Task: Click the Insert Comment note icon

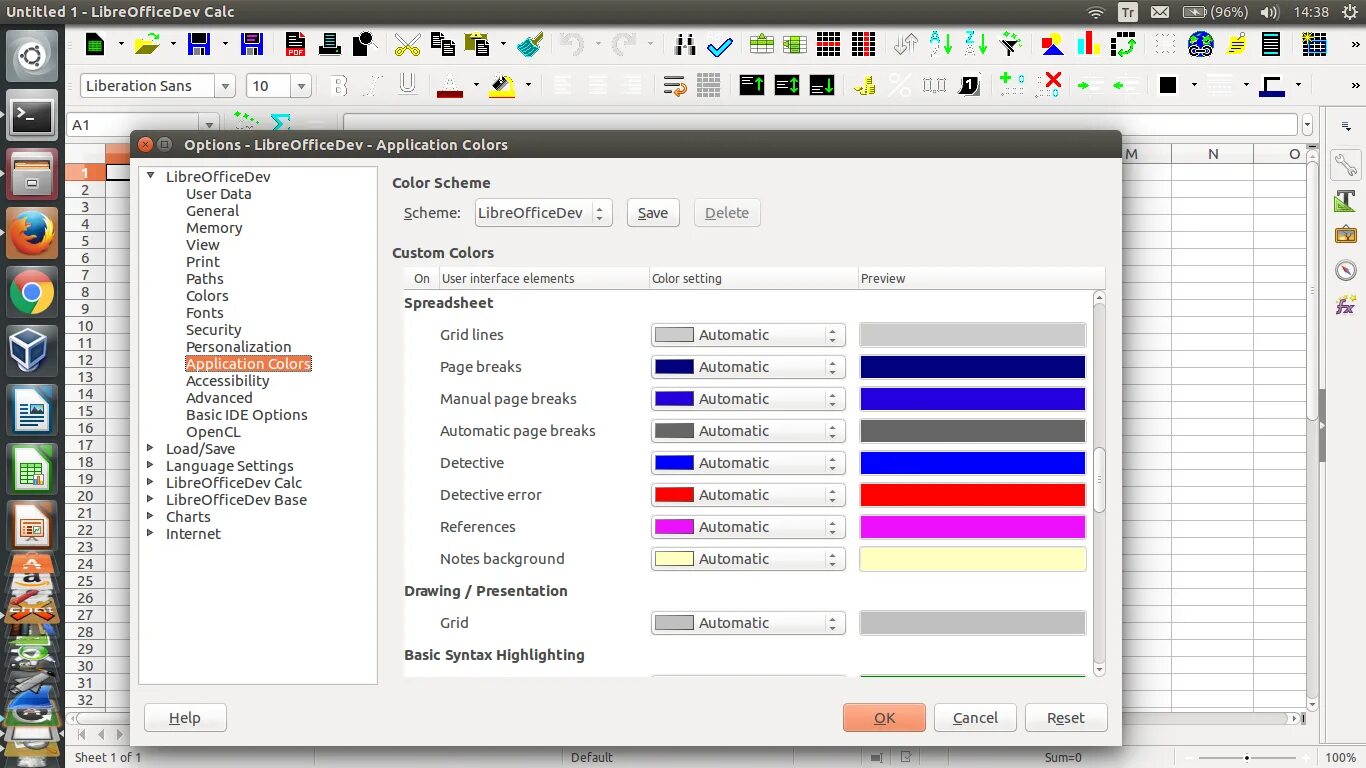Action: (1237, 44)
